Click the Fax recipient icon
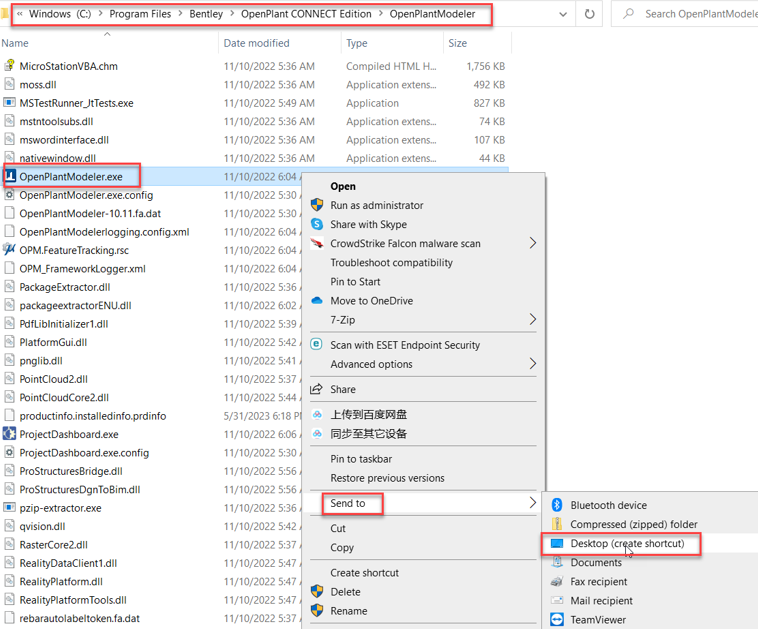The image size is (758, 629). [557, 581]
